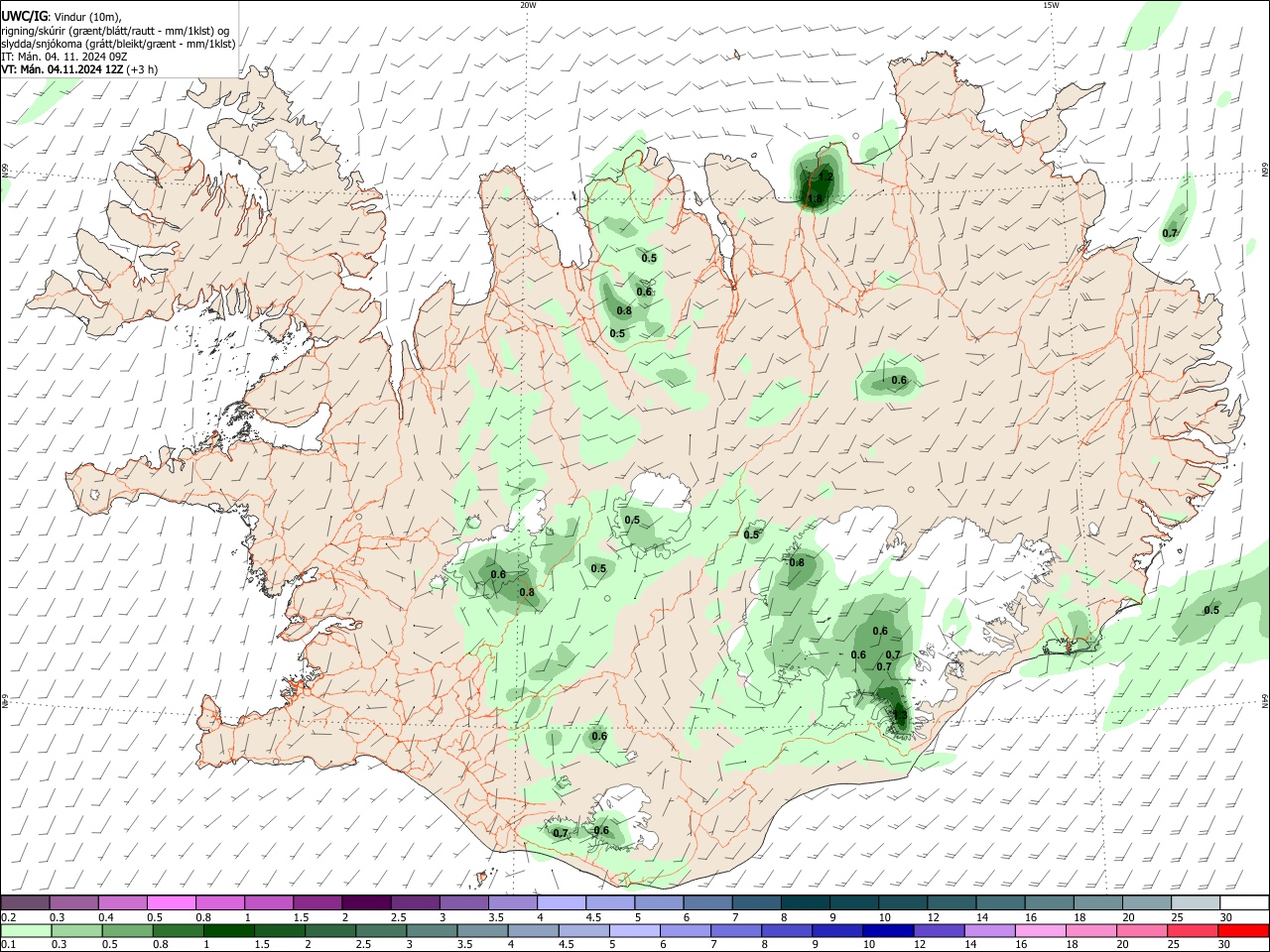Pick the dusky plum swatch labeled 0.2
Screen dimensions: 1270x952
[x=25, y=903]
